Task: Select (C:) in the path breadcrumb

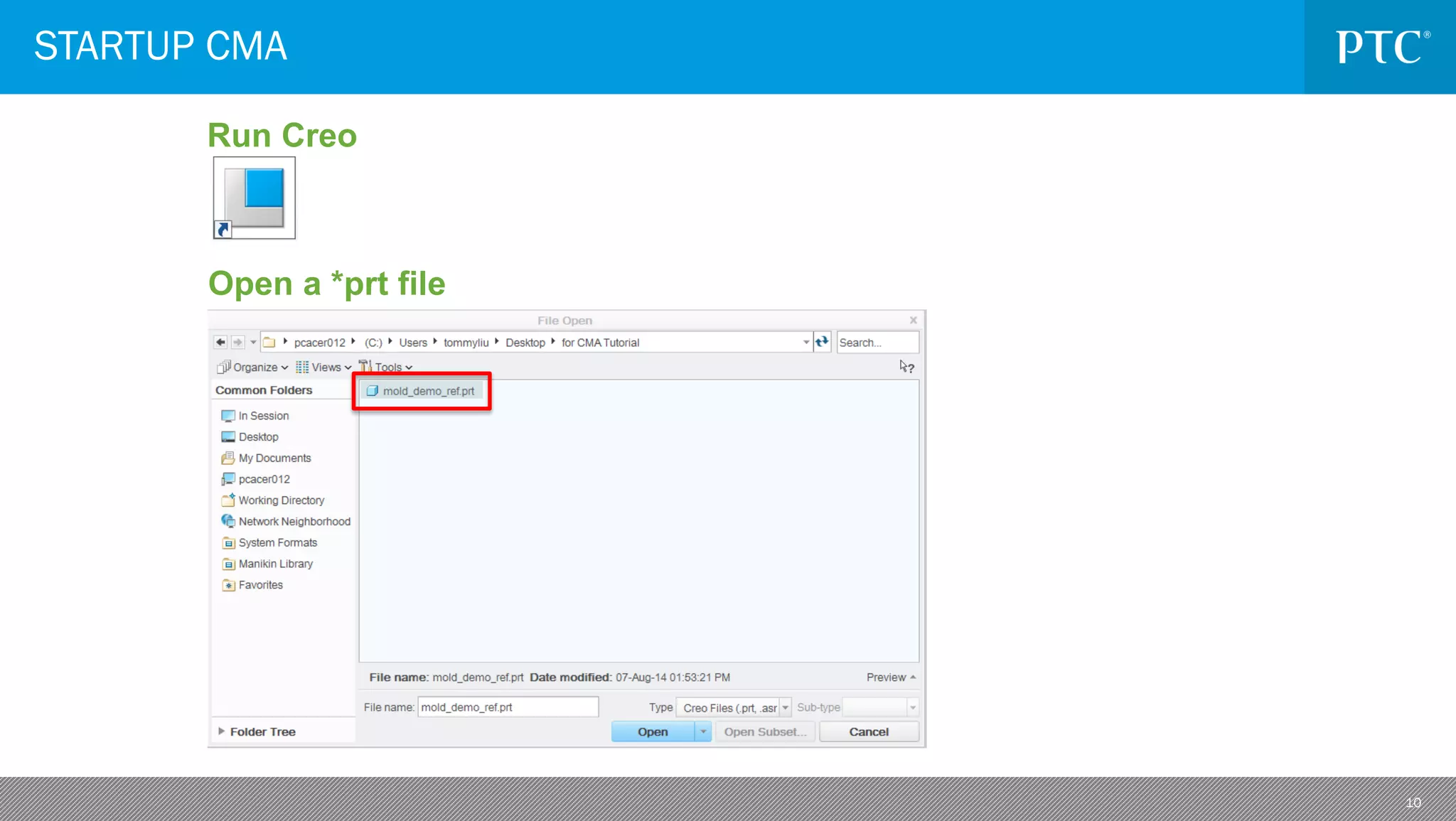Action: [373, 343]
